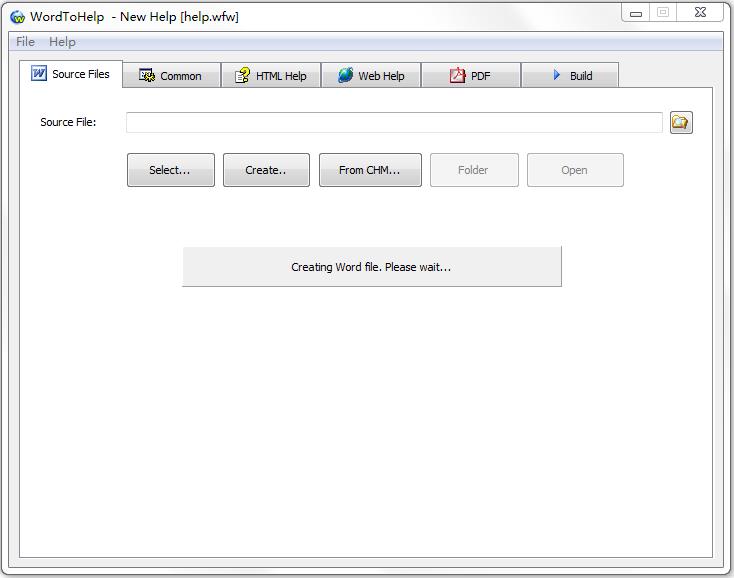Image resolution: width=734 pixels, height=578 pixels.
Task: Click the Source File: label
Action: point(68,122)
